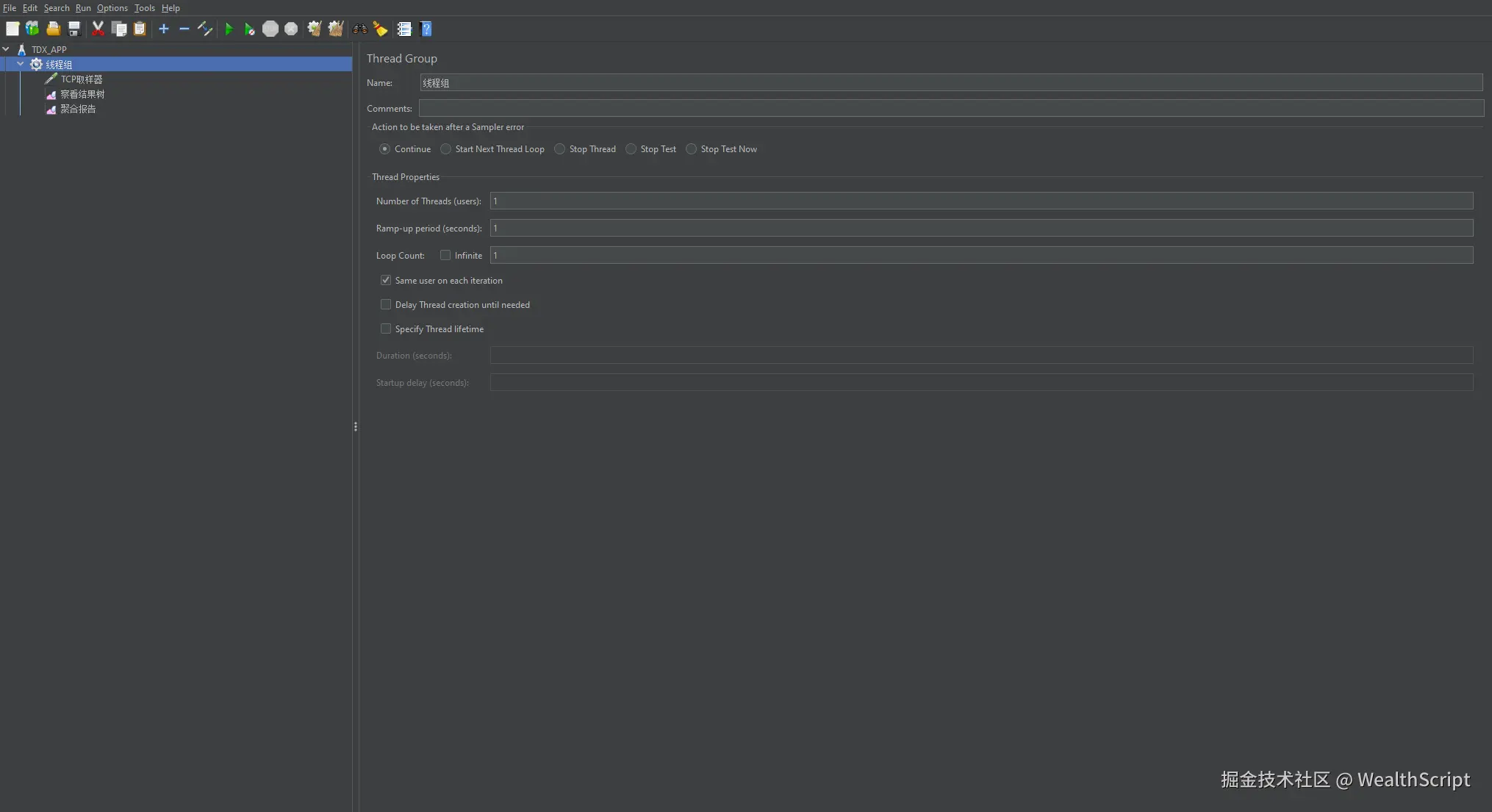Viewport: 1492px width, 812px height.
Task: Open the Run menu
Action: pos(83,8)
